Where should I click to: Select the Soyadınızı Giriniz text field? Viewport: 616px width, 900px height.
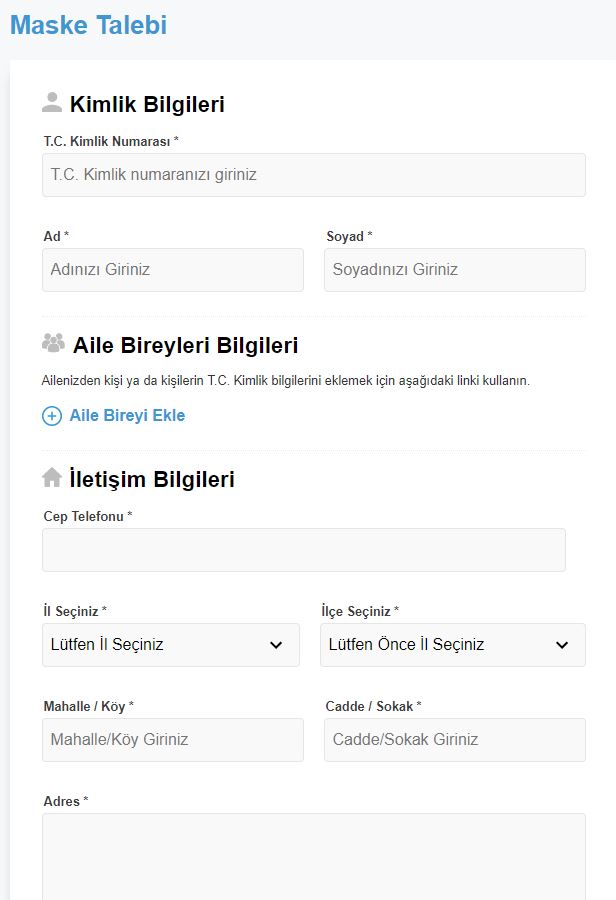click(x=455, y=270)
